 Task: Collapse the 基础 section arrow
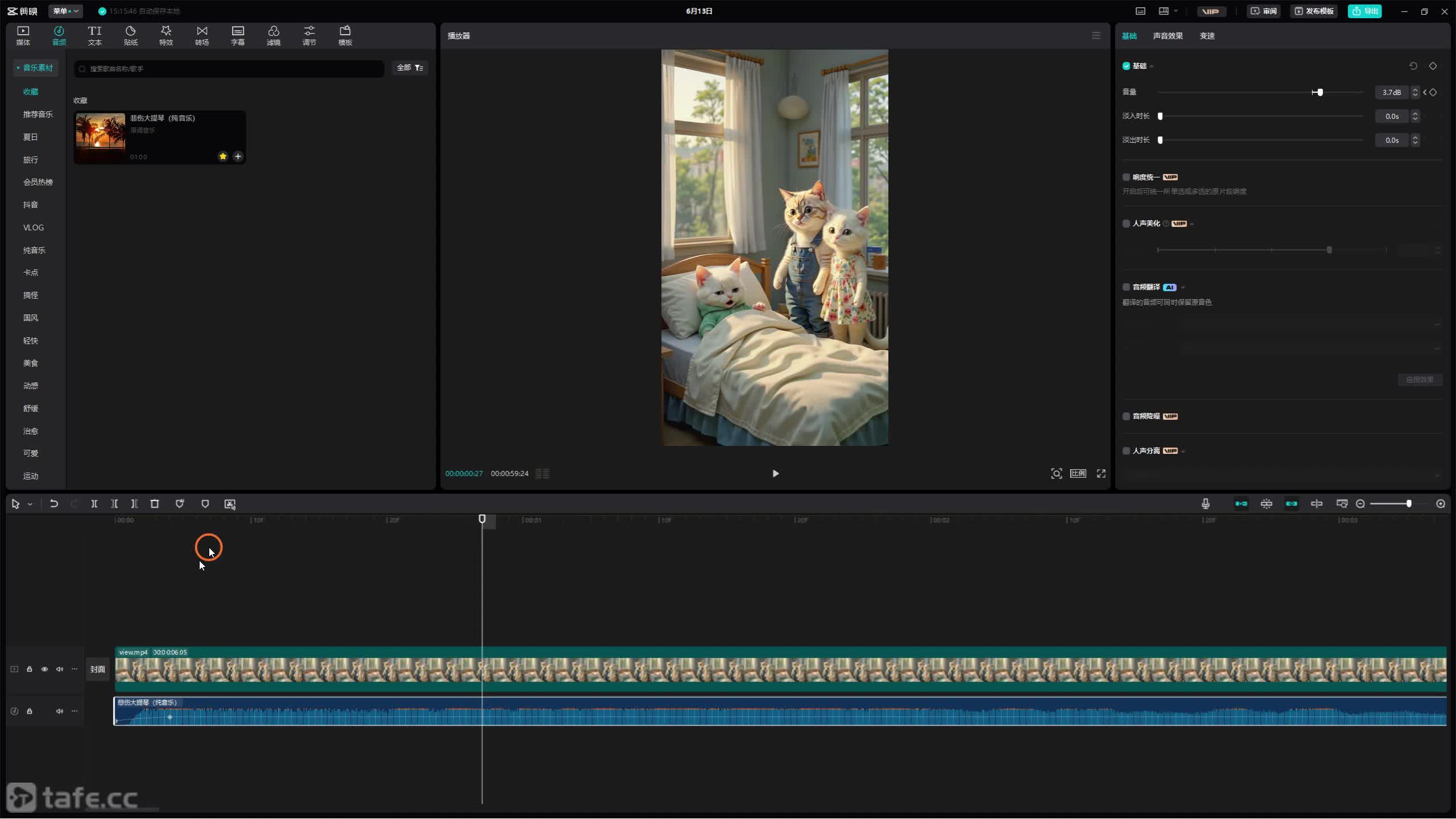1152,66
